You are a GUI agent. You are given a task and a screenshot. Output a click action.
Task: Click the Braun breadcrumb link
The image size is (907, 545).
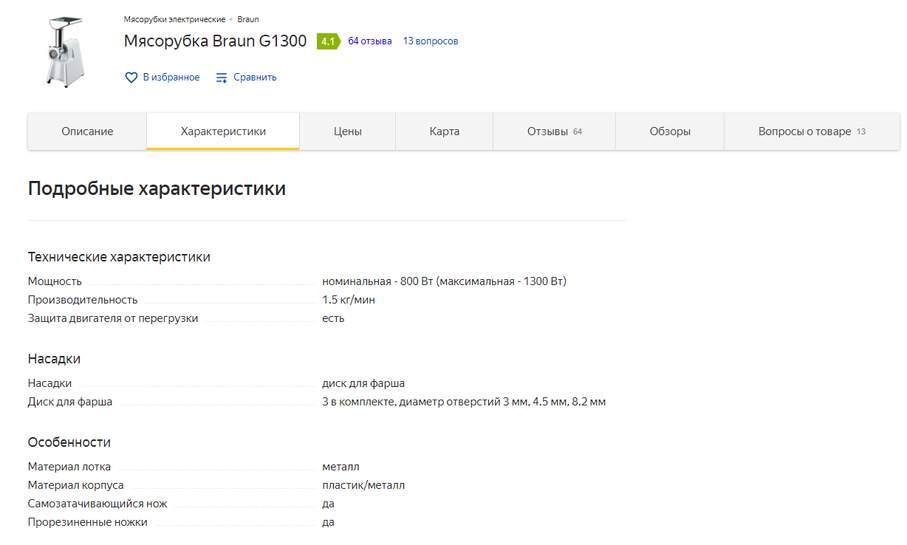point(248,19)
